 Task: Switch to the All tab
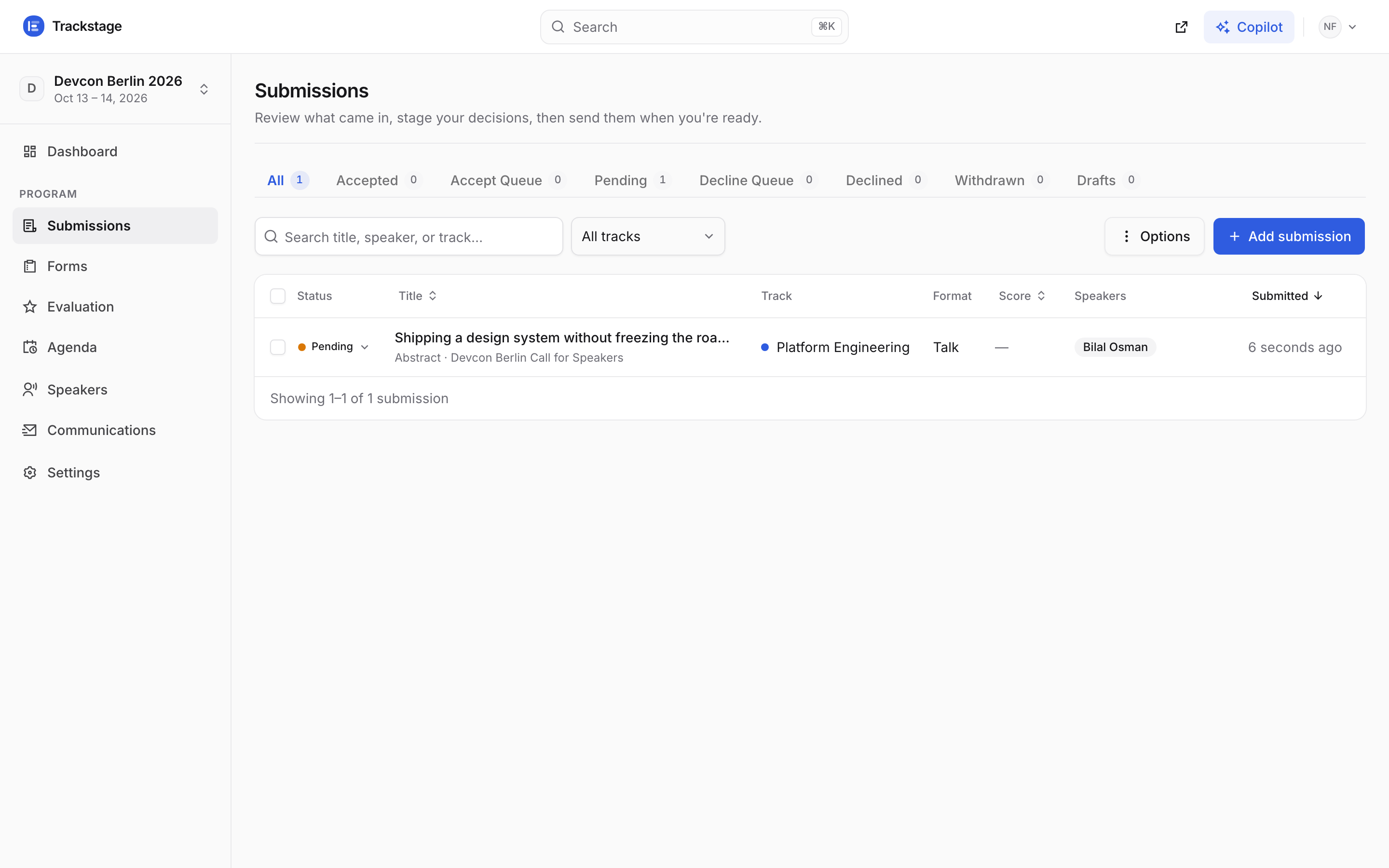click(288, 180)
